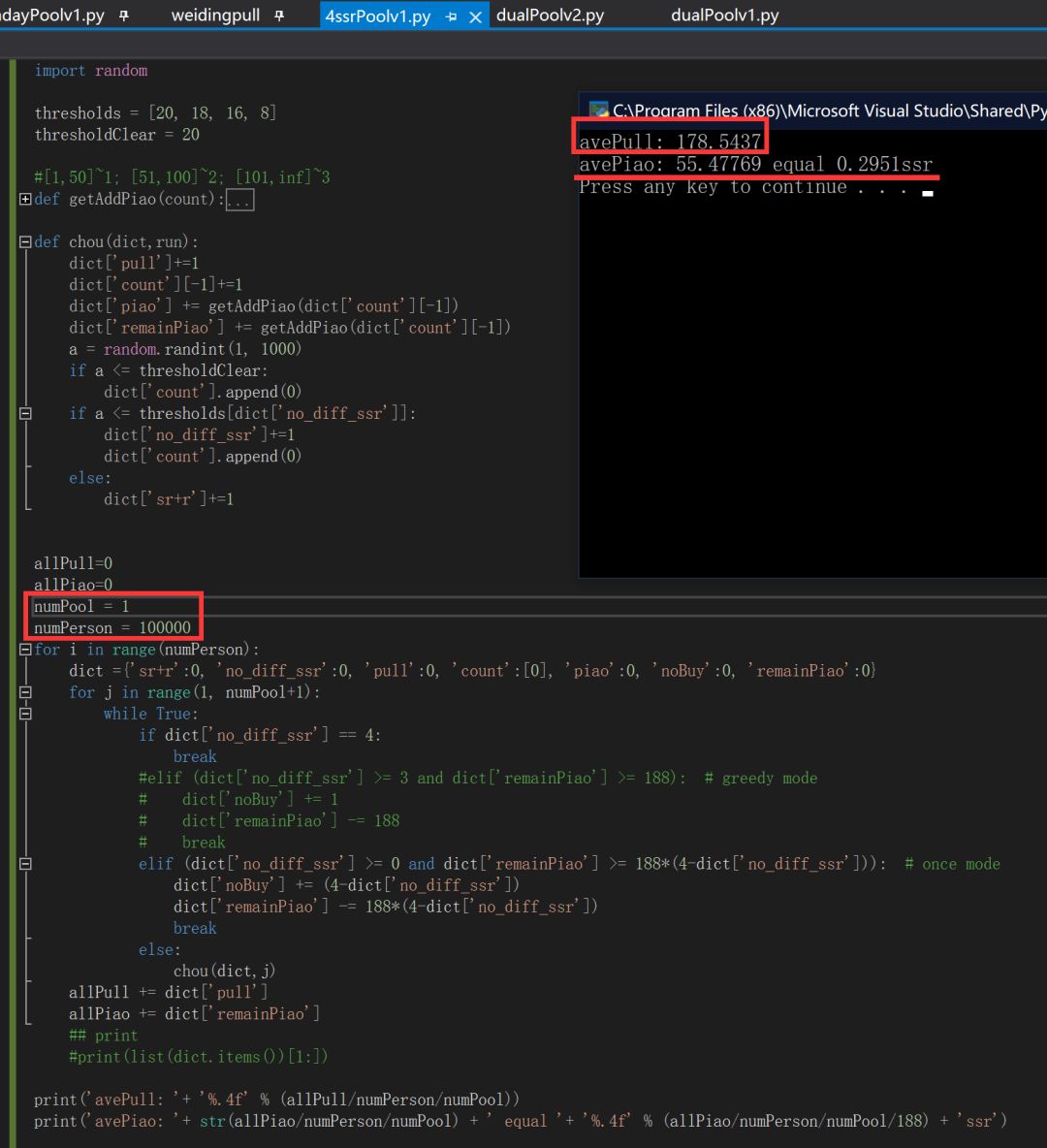Click the 'chou(dict, j)' call line
The height and width of the screenshot is (1148, 1047).
[x=225, y=971]
